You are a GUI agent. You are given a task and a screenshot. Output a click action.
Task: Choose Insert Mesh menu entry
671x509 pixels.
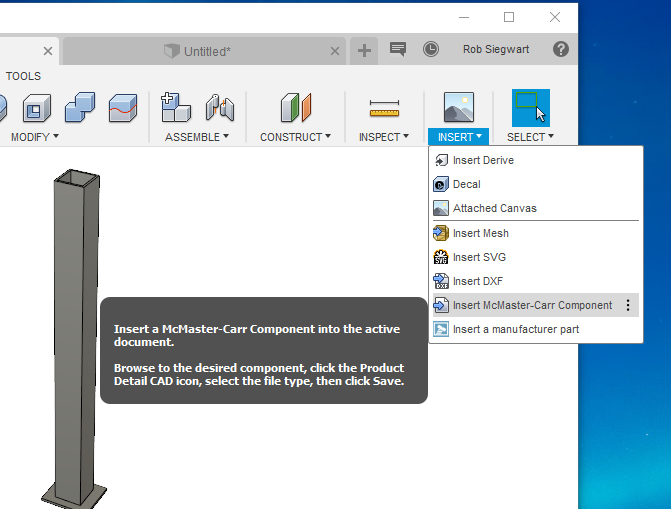[x=536, y=233]
